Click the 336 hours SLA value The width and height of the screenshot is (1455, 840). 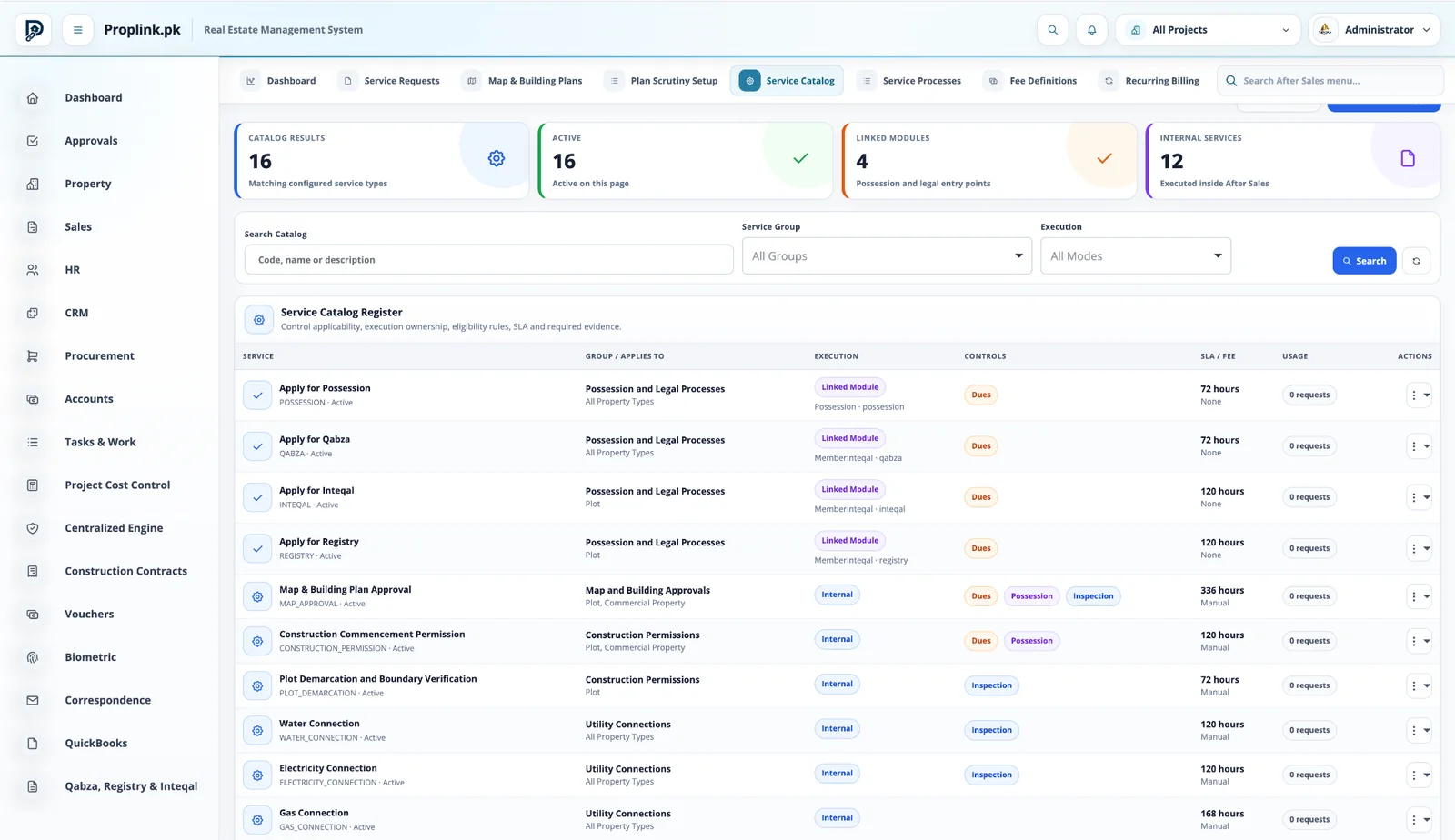point(1222,591)
